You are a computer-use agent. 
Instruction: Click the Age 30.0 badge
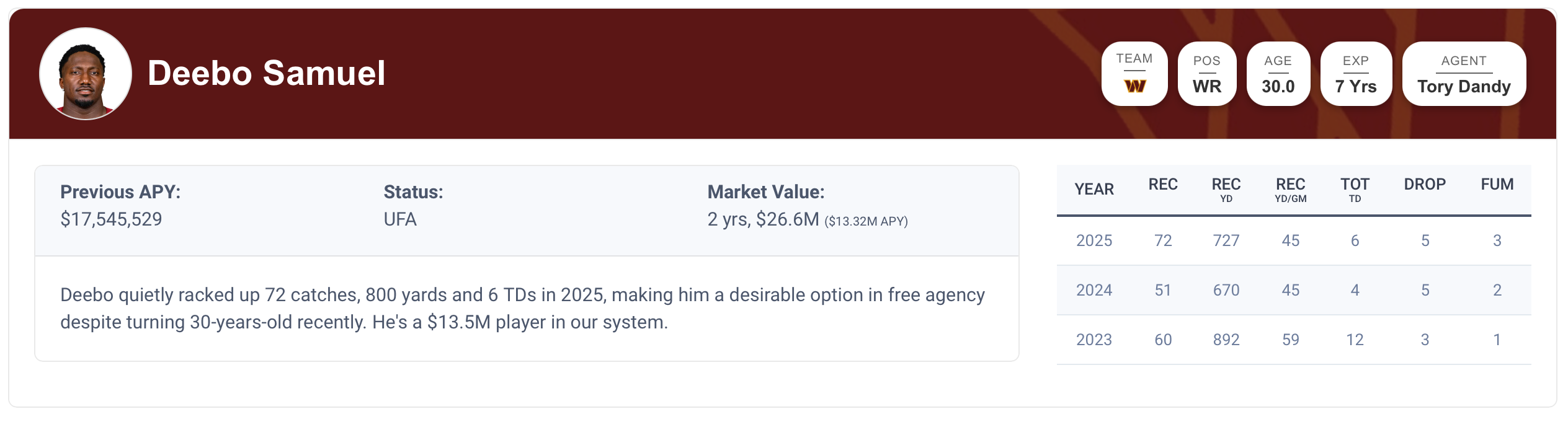1278,74
